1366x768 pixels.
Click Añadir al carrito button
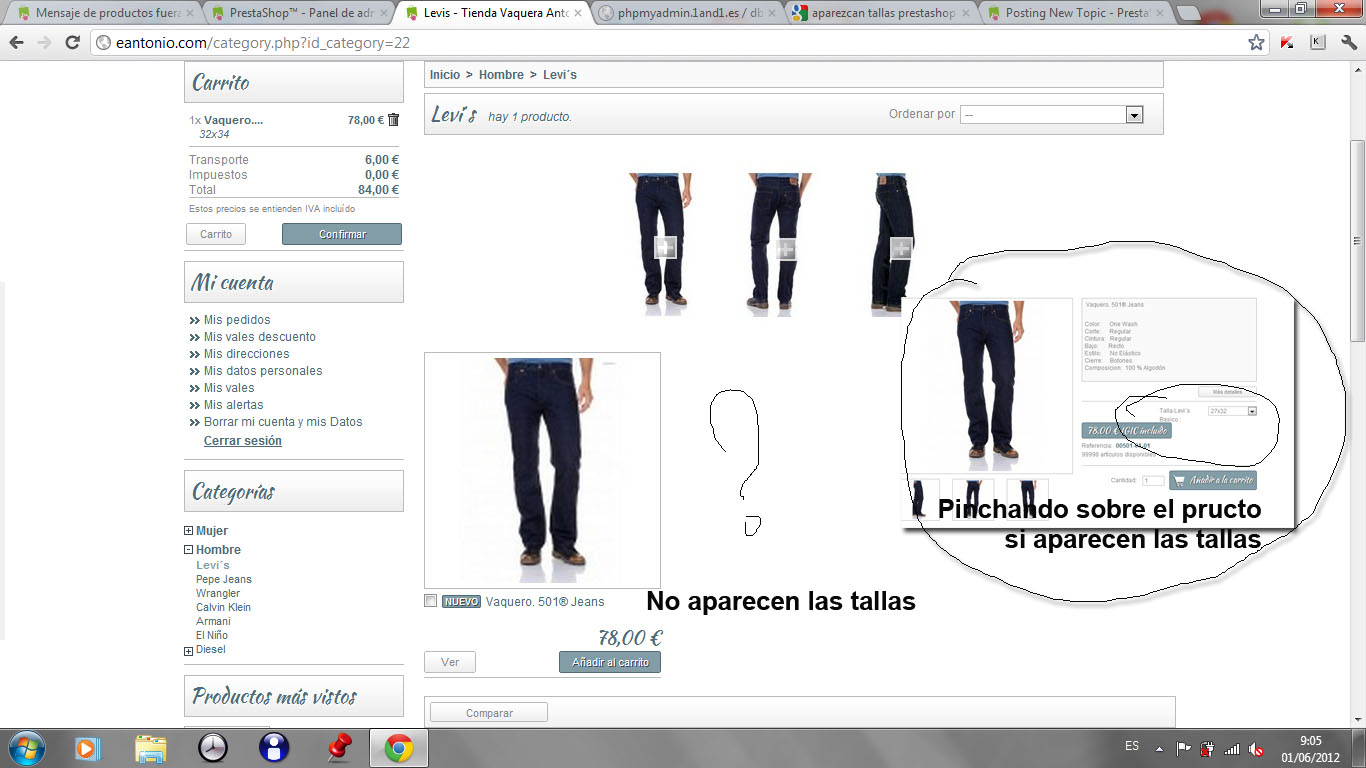coord(610,662)
